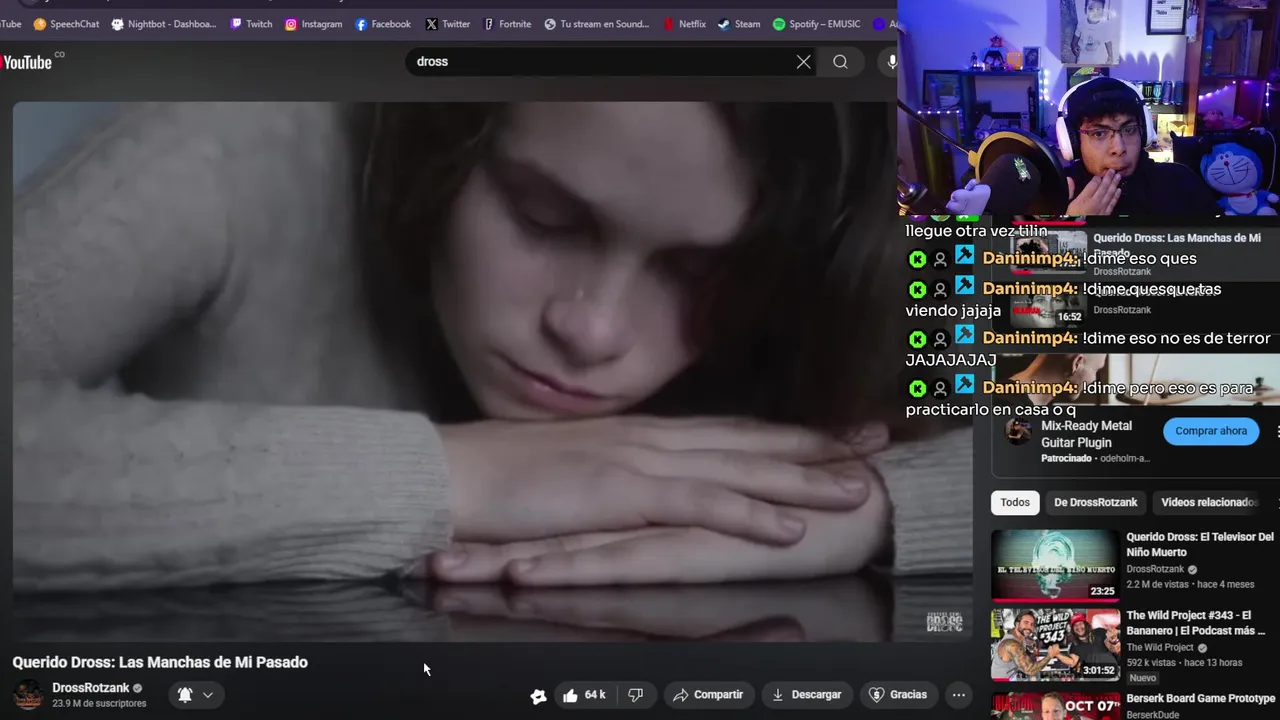Screen dimensions: 1280x720
Task: Open the Spotify EMUSIC bookmark
Action: [817, 24]
